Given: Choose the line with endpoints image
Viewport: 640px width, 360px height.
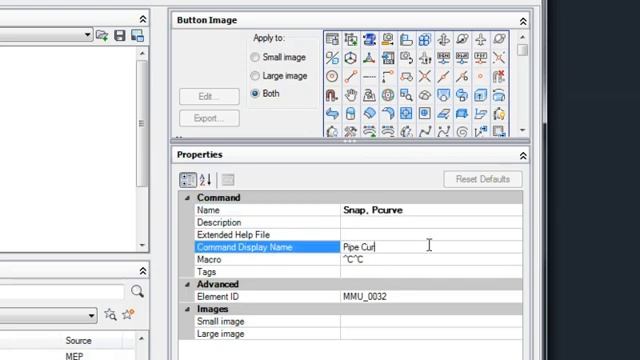Looking at the screenshot, I should coord(351,76).
